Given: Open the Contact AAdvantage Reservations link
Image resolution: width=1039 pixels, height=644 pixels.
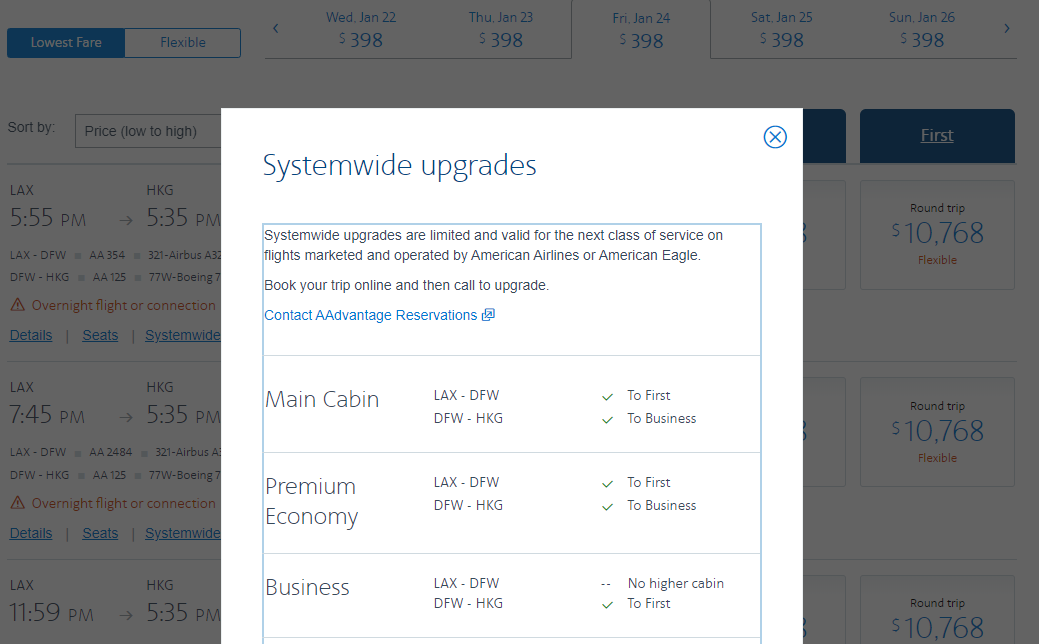Looking at the screenshot, I should pyautogui.click(x=370, y=315).
